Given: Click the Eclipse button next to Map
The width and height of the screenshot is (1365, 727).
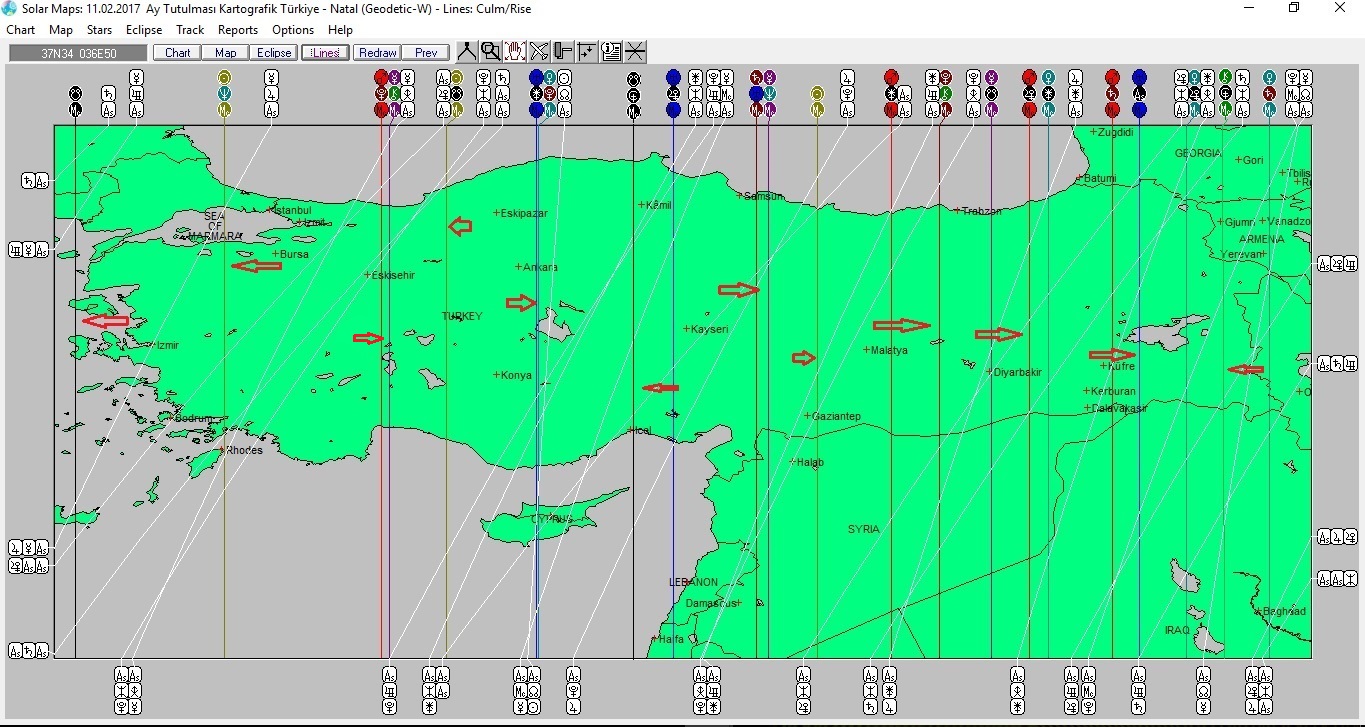Looking at the screenshot, I should [x=273, y=52].
